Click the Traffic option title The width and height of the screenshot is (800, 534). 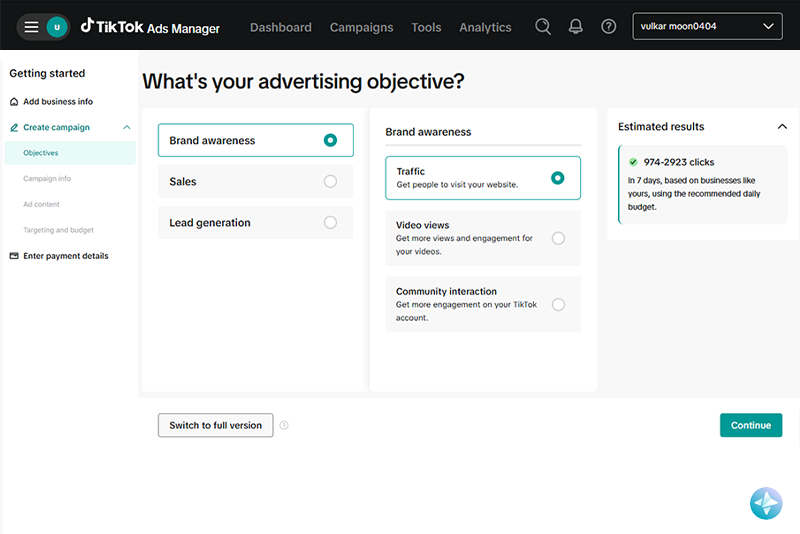410,171
